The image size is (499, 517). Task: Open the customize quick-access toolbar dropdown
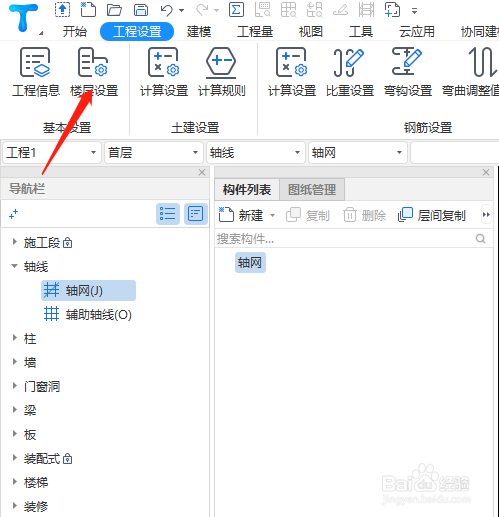point(414,11)
